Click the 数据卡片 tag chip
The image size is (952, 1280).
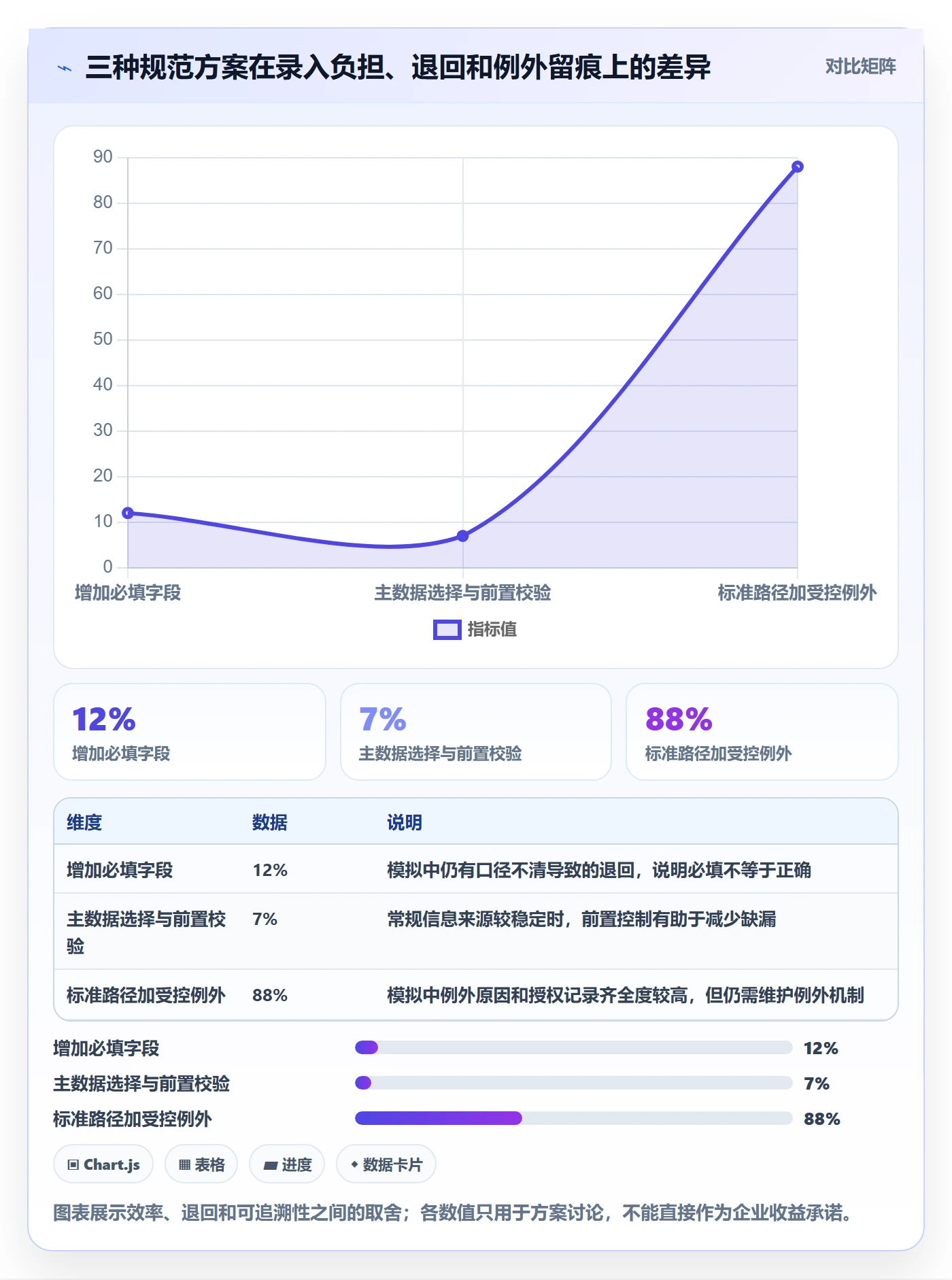pyautogui.click(x=386, y=1164)
